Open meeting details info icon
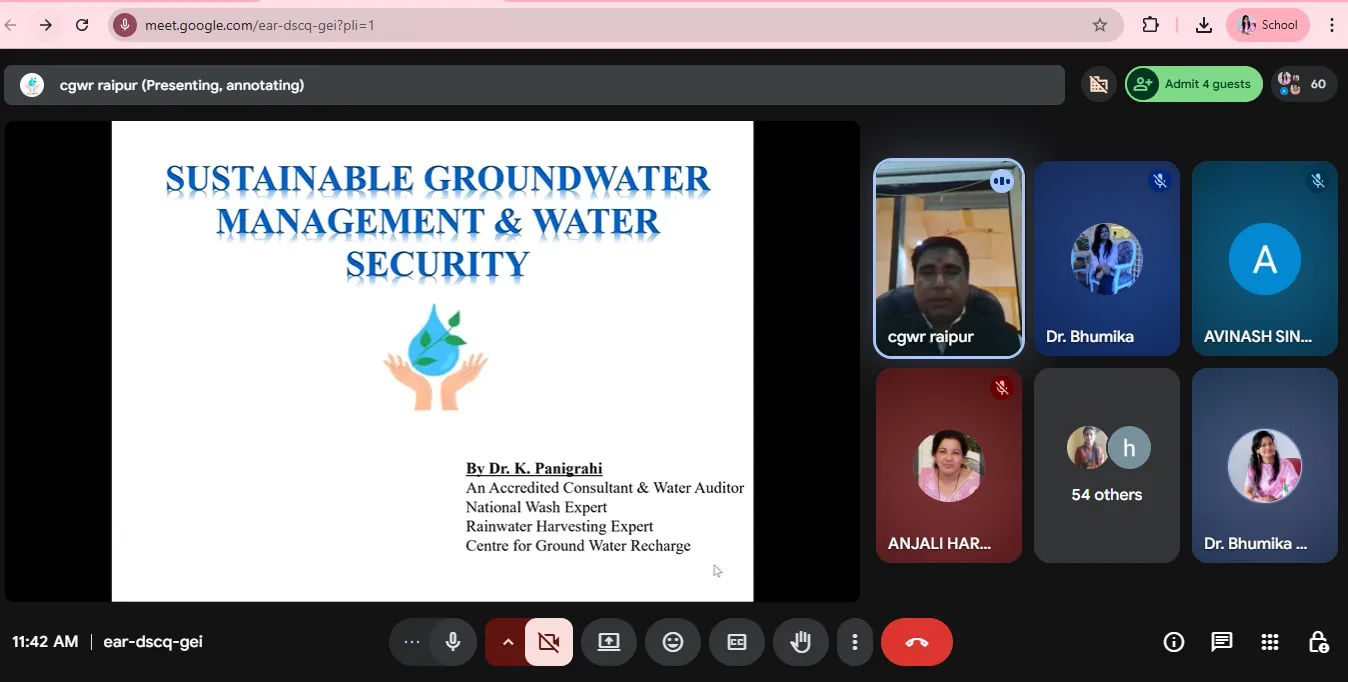The image size is (1348, 682). 1174,642
